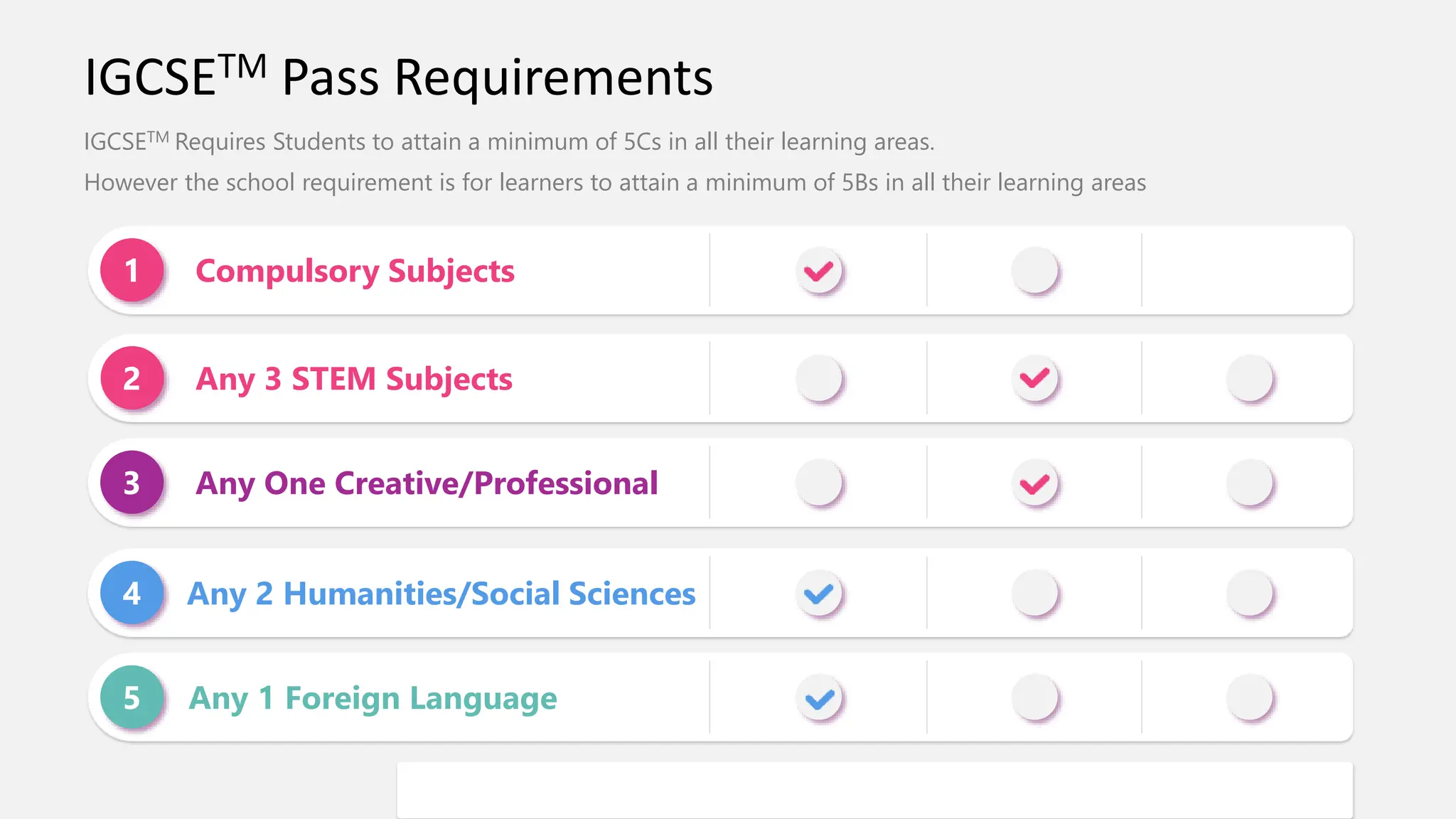1456x819 pixels.
Task: Toggle the blue checkmark in Foreign Language row
Action: pyautogui.click(x=819, y=698)
